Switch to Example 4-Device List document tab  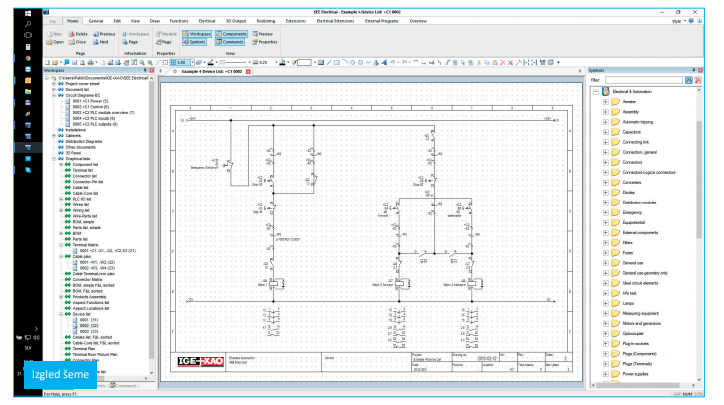[211, 72]
